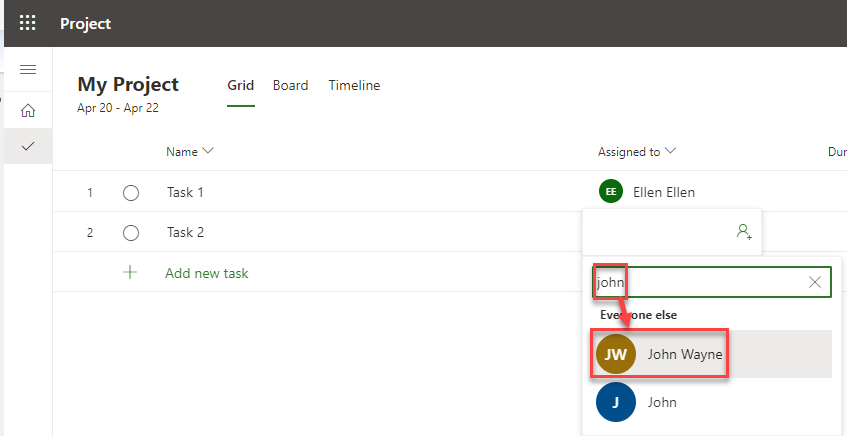Viewport: 847px width, 436px height.
Task: Click the Add new task link
Action: click(x=206, y=273)
